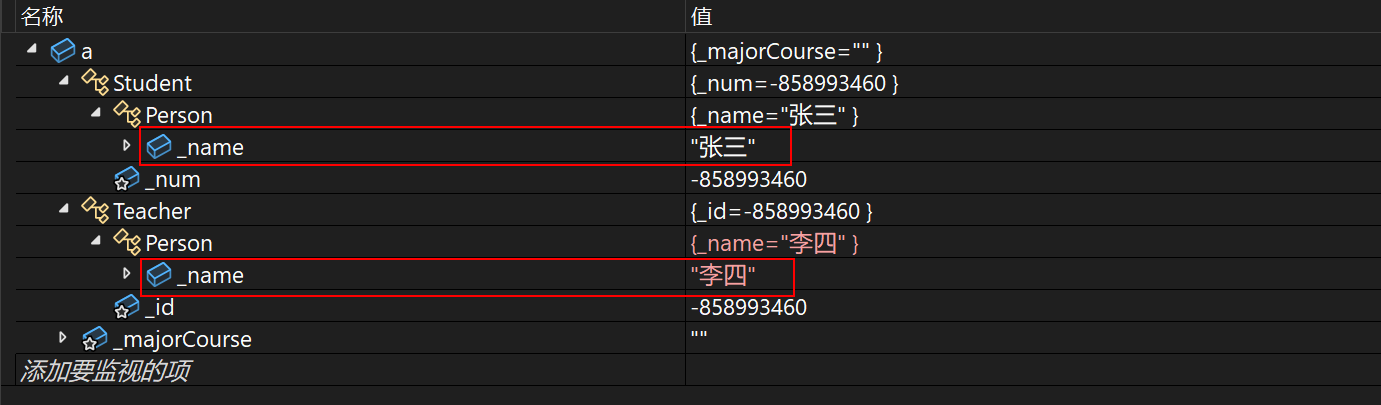Click the 添加要监视的项 input row
The image size is (1381, 405).
350,371
